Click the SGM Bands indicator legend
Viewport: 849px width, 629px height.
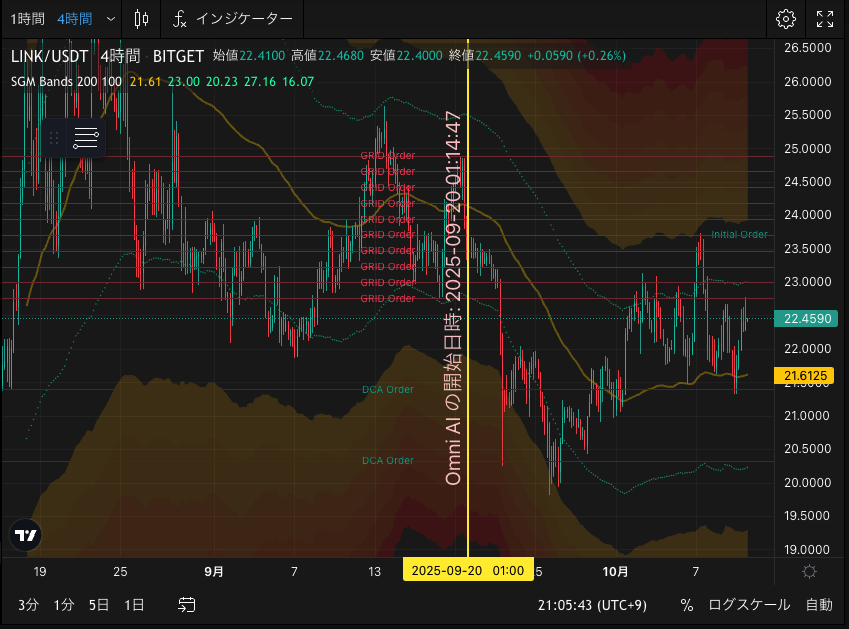[x=66, y=81]
